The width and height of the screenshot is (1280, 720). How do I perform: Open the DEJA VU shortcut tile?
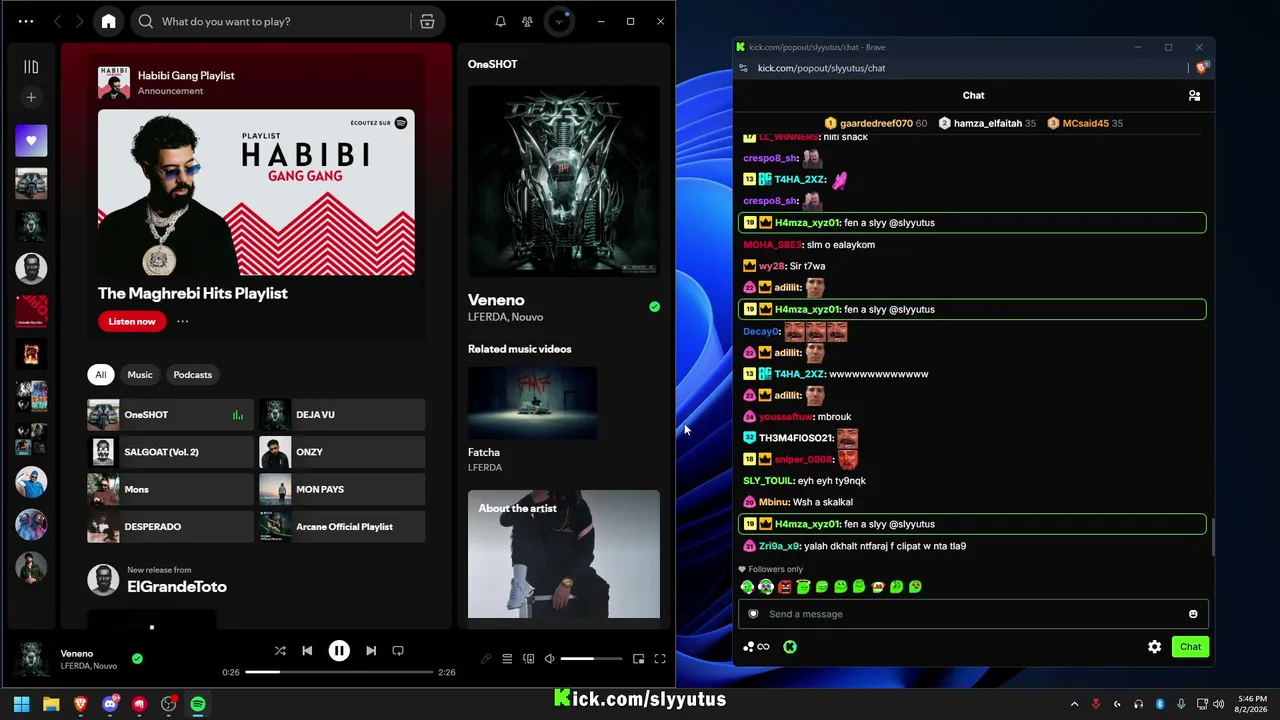point(342,415)
